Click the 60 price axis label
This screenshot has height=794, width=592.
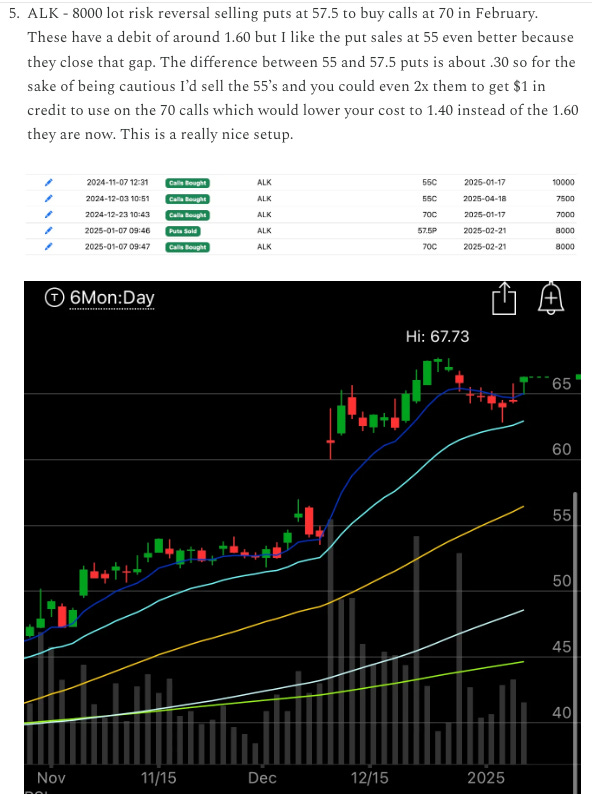562,450
